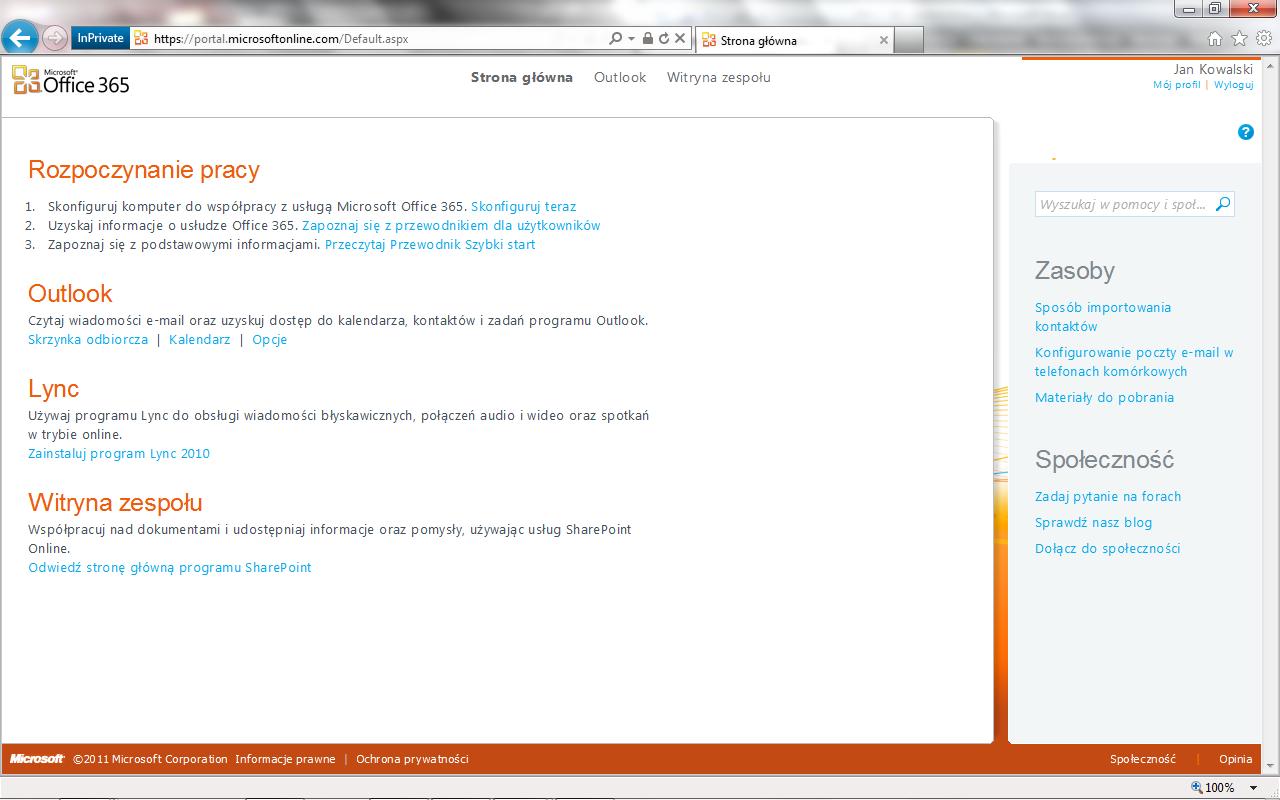
Task: Refresh the page using the reload icon
Action: [663, 39]
